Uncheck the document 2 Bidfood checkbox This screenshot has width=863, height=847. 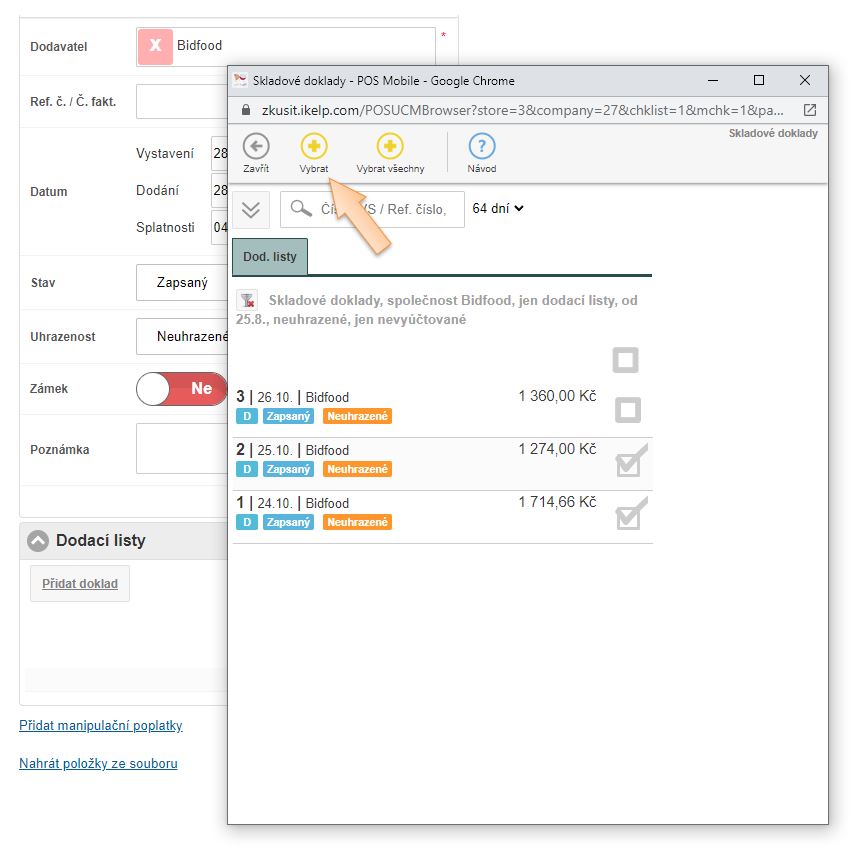(x=629, y=463)
